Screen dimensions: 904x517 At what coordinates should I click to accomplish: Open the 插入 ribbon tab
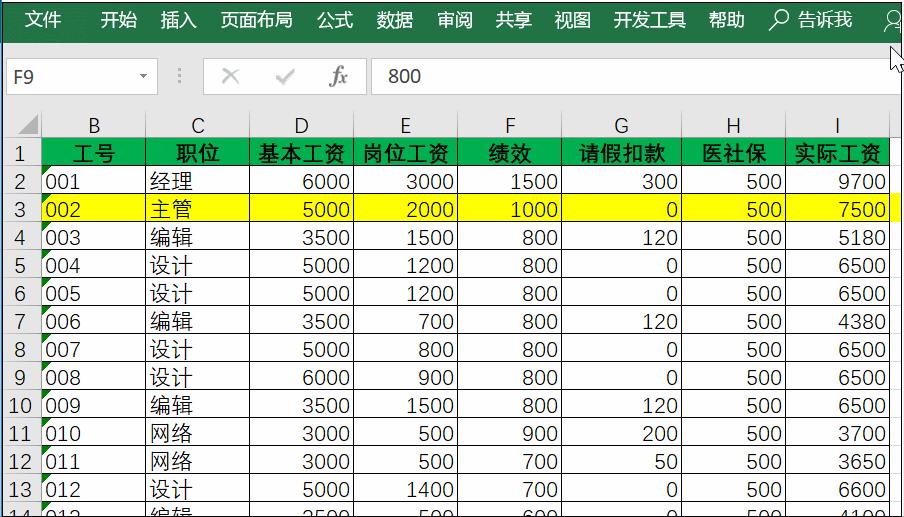pyautogui.click(x=178, y=20)
